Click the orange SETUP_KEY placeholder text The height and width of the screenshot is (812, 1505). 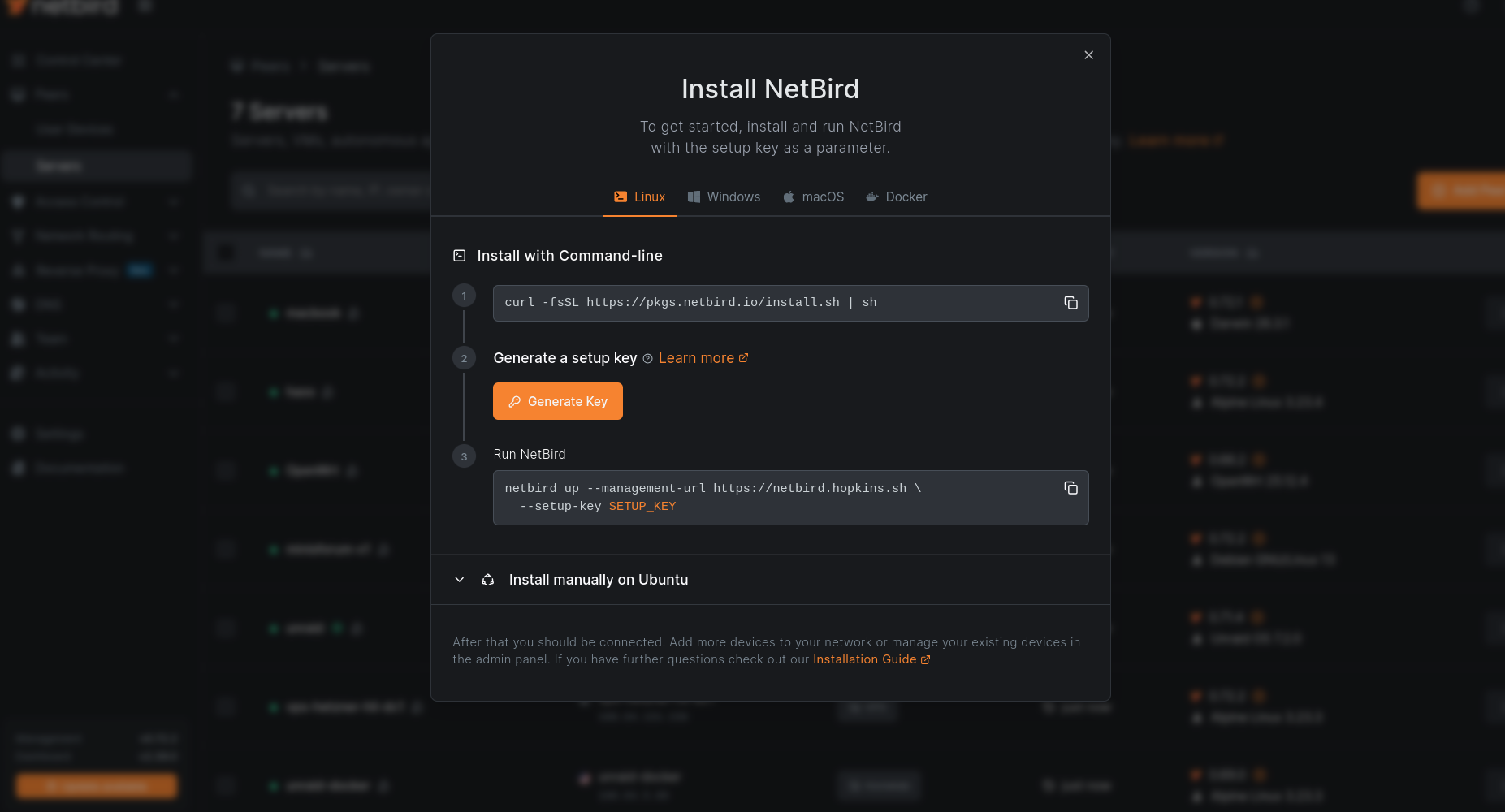coord(642,506)
